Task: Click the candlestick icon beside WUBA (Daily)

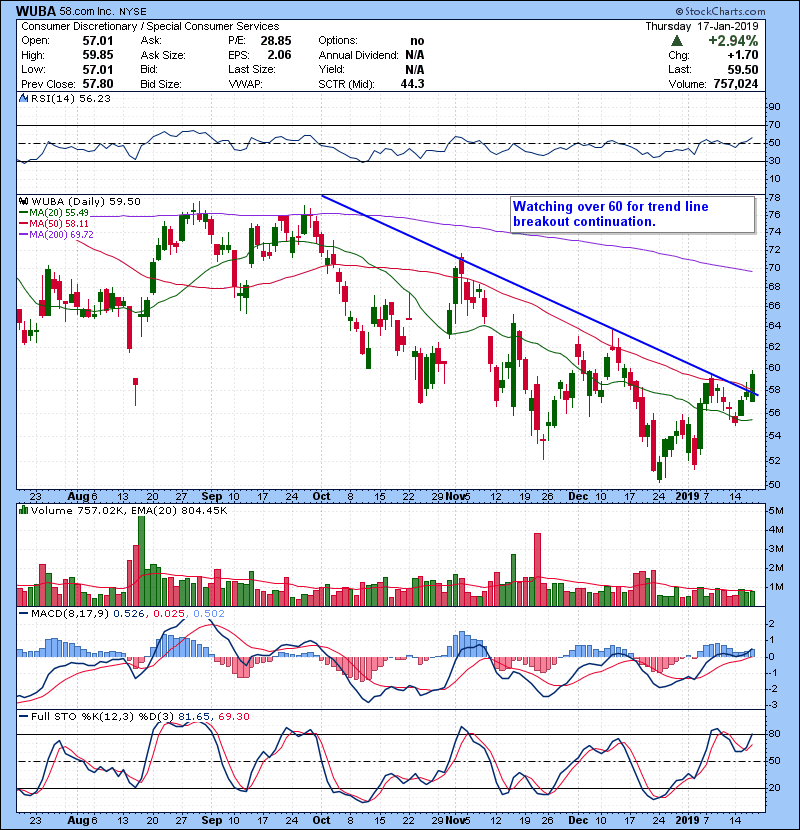Action: pyautogui.click(x=23, y=201)
